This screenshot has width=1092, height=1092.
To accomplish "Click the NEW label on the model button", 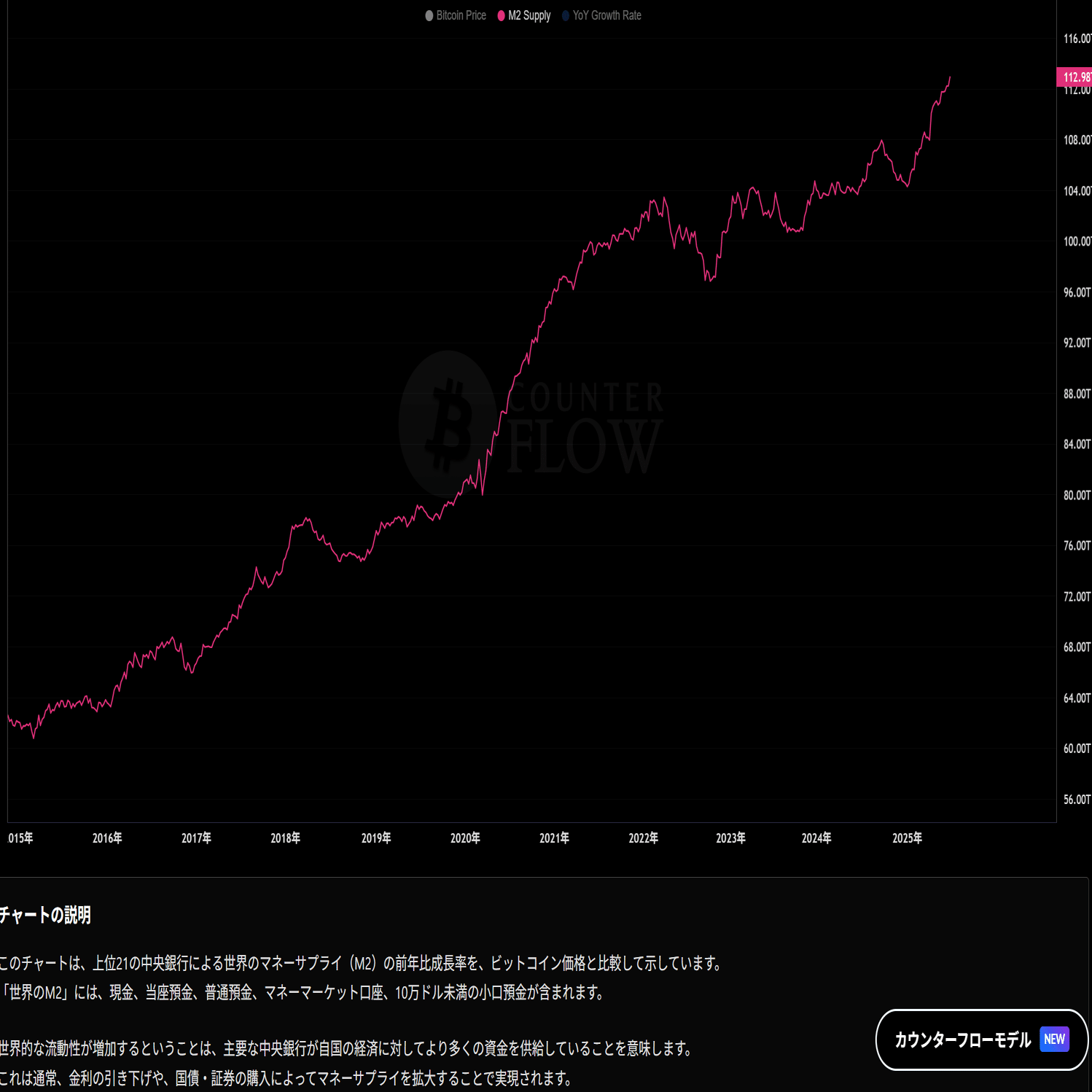I will 1054,1040.
